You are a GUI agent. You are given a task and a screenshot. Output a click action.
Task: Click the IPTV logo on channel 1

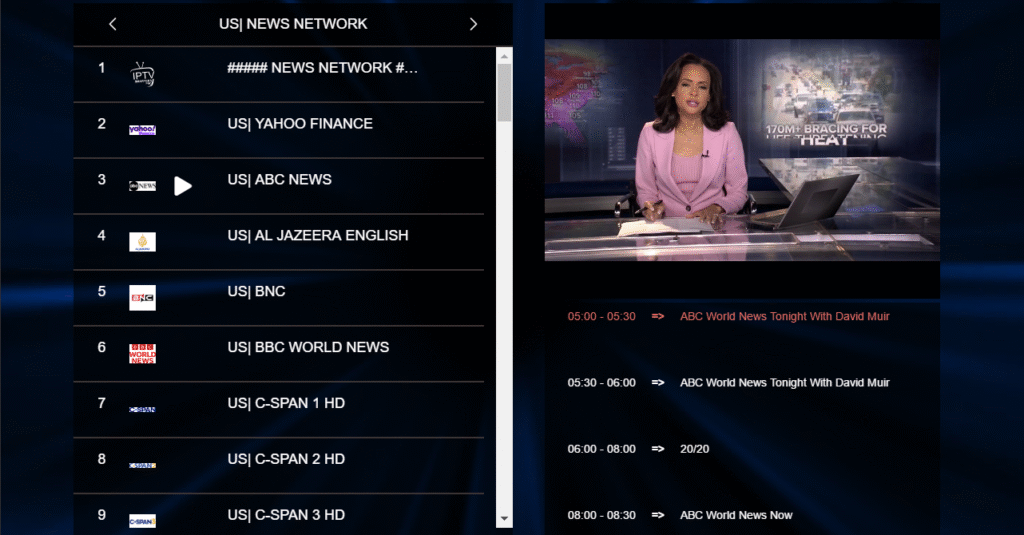142,74
